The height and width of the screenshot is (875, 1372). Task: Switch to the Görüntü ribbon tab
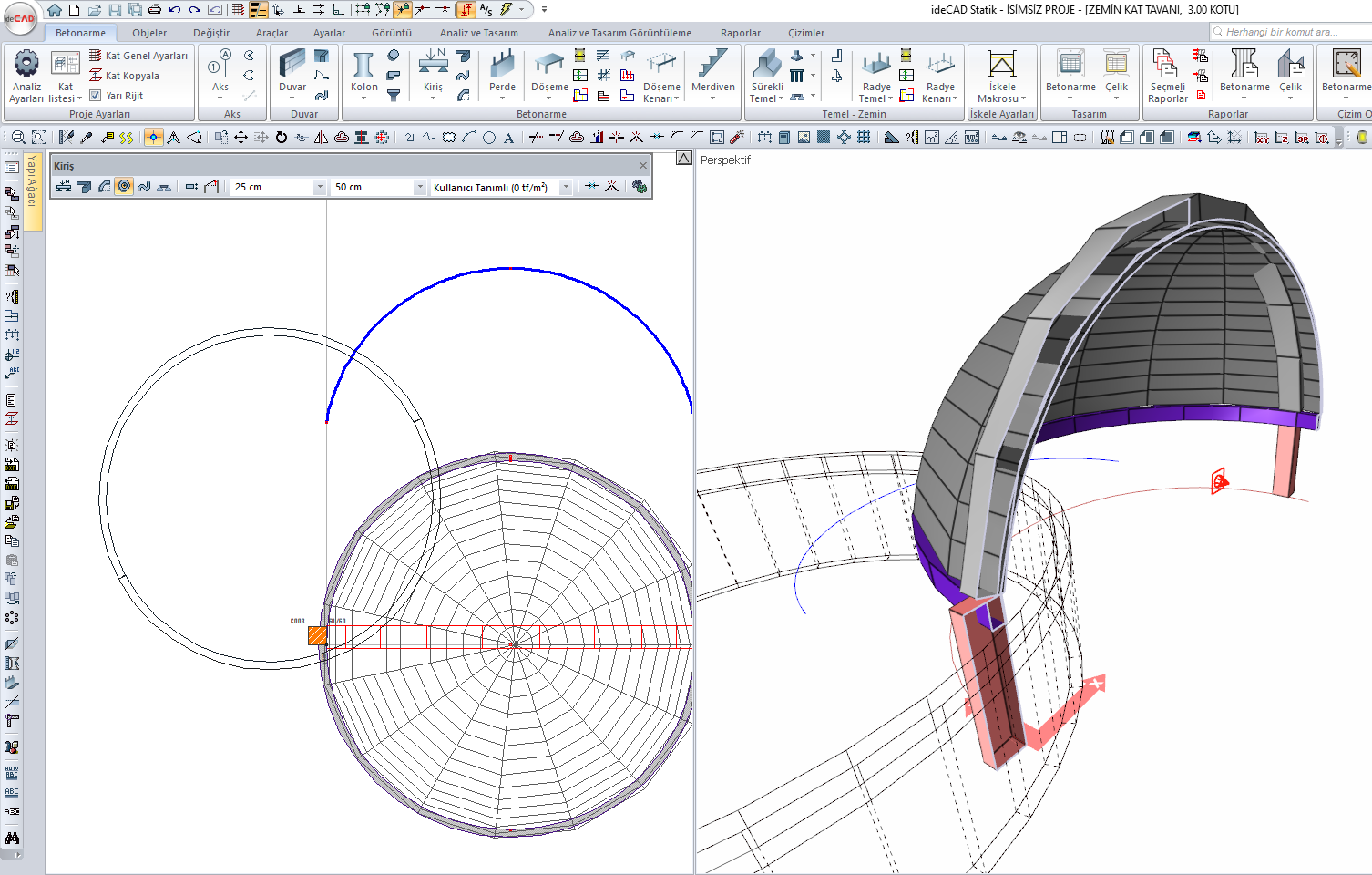[x=392, y=33]
